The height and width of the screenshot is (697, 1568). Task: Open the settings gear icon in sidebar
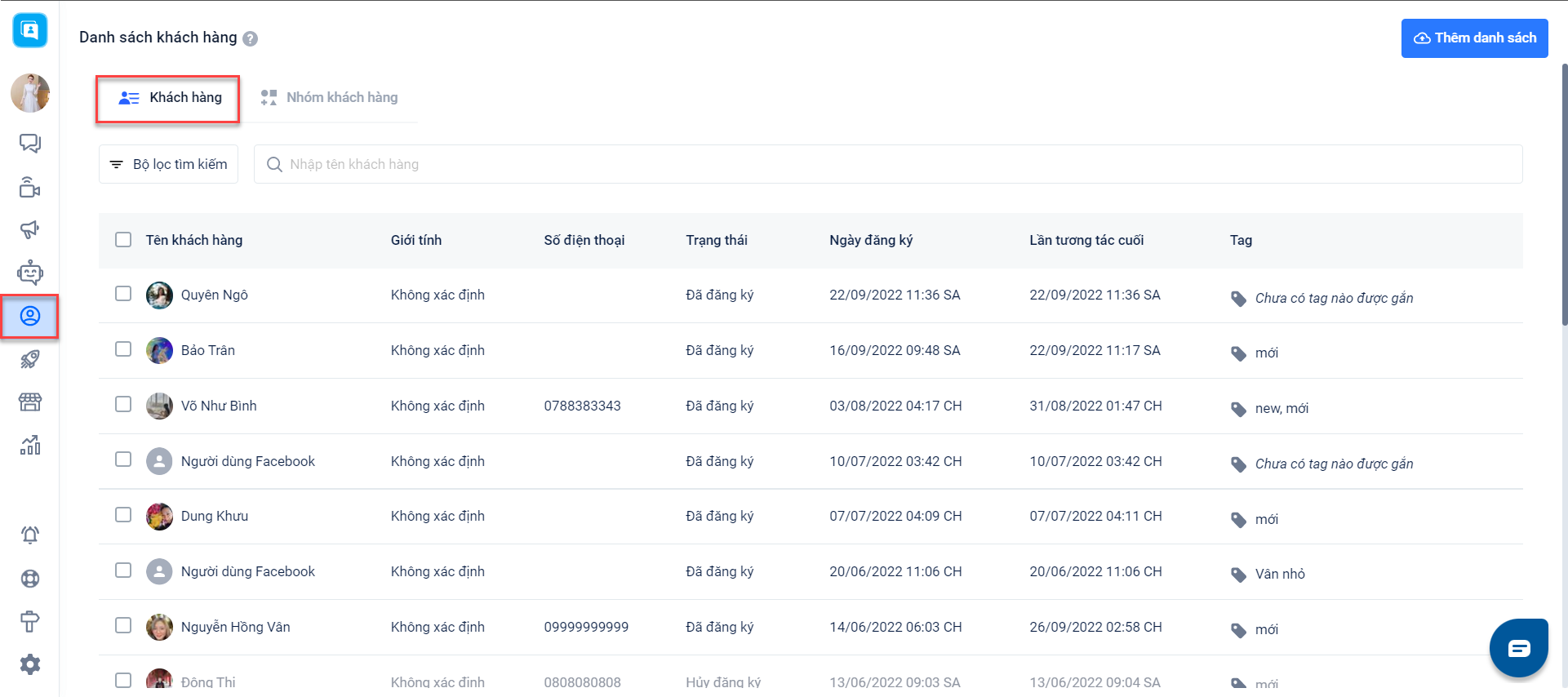(x=30, y=664)
